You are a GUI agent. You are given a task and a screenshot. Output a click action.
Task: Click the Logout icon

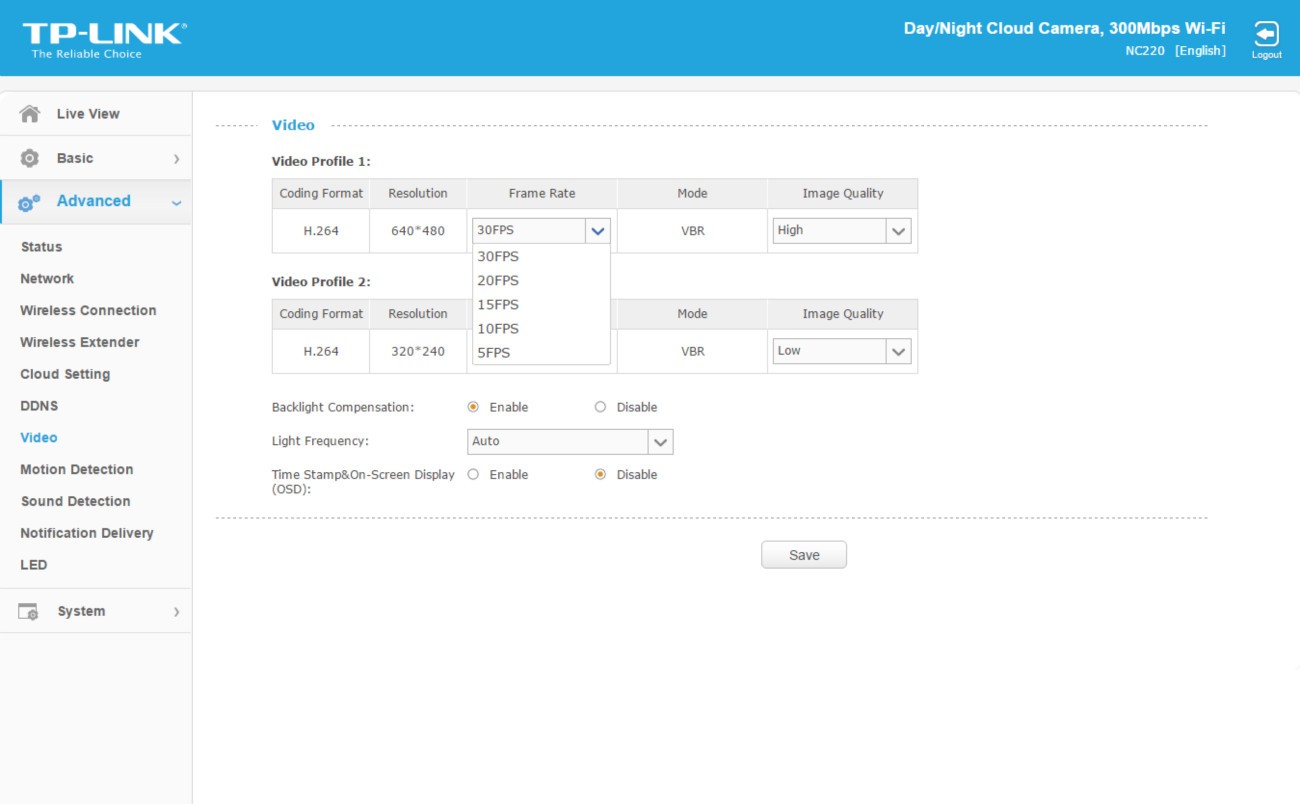click(x=1266, y=35)
